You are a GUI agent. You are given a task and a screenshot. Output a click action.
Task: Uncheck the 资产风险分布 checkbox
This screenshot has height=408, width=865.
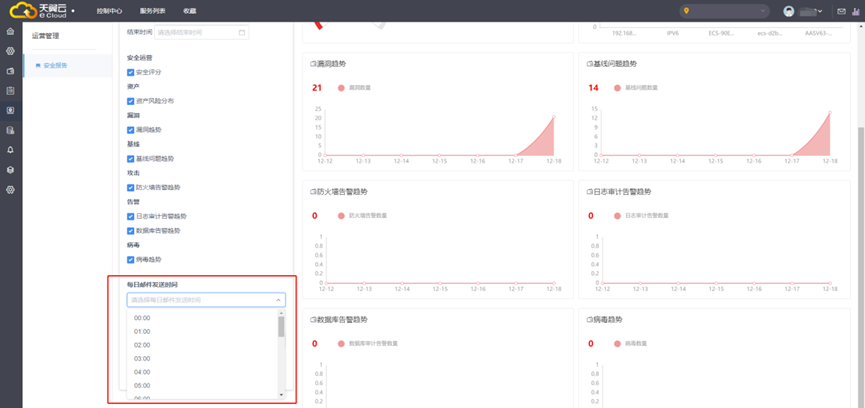[131, 101]
